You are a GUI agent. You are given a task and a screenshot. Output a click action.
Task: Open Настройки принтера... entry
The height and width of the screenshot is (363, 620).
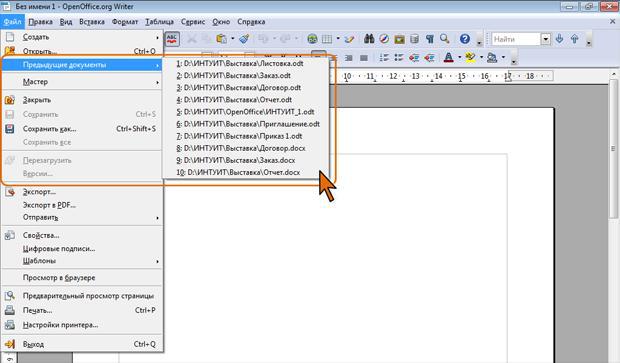click(x=82, y=325)
